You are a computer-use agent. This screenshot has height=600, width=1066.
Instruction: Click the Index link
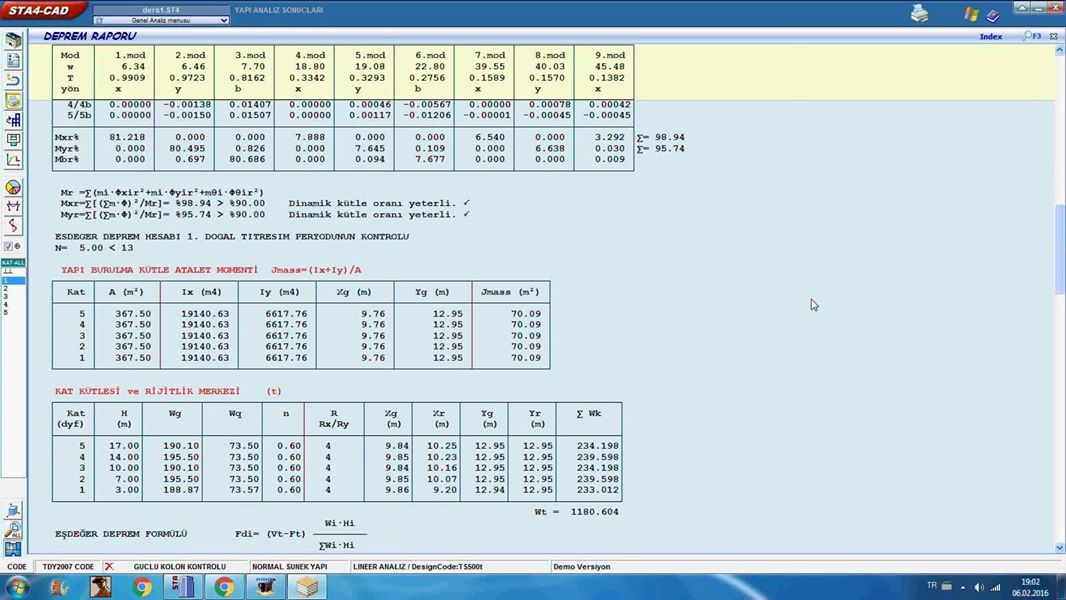click(991, 37)
